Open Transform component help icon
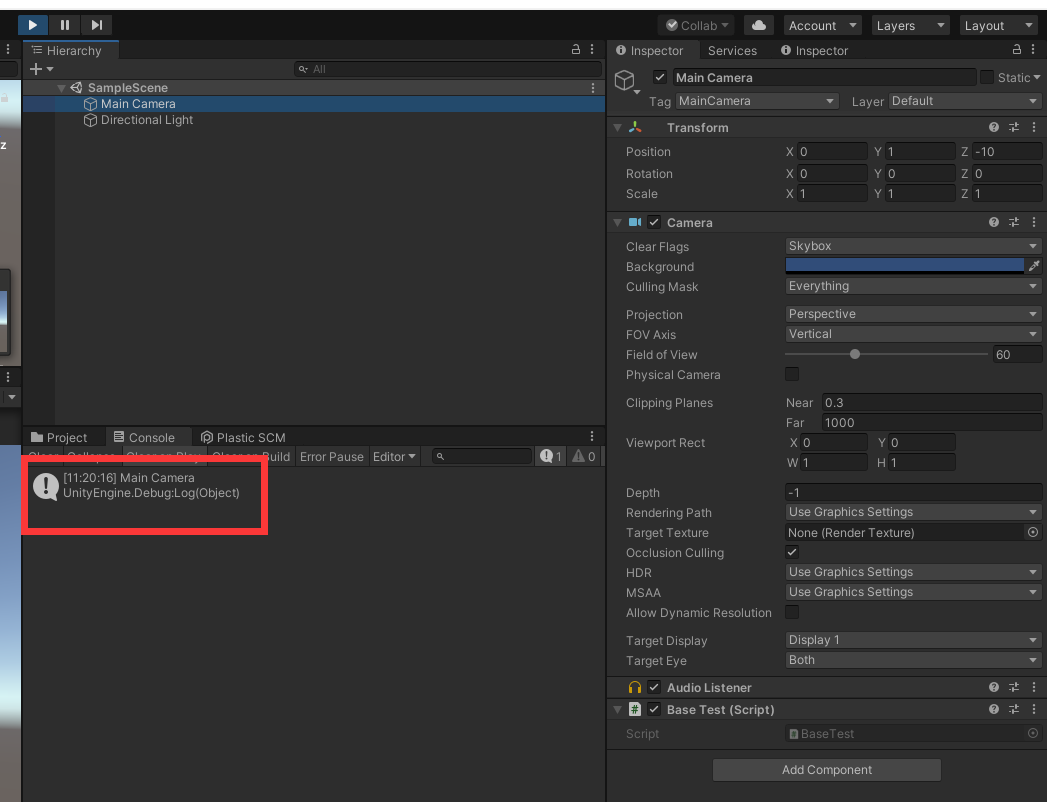 coord(994,127)
